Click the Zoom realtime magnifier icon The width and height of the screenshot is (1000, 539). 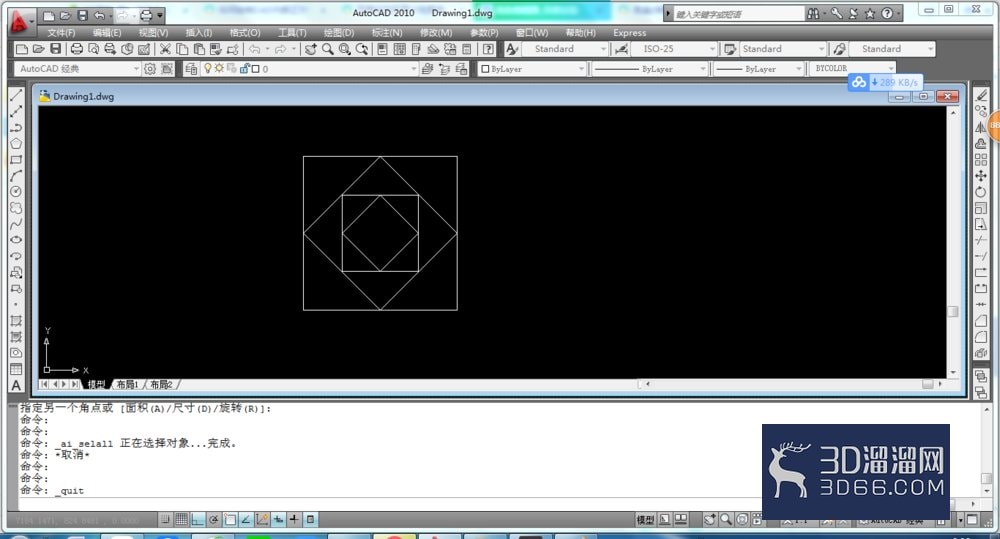pos(328,49)
